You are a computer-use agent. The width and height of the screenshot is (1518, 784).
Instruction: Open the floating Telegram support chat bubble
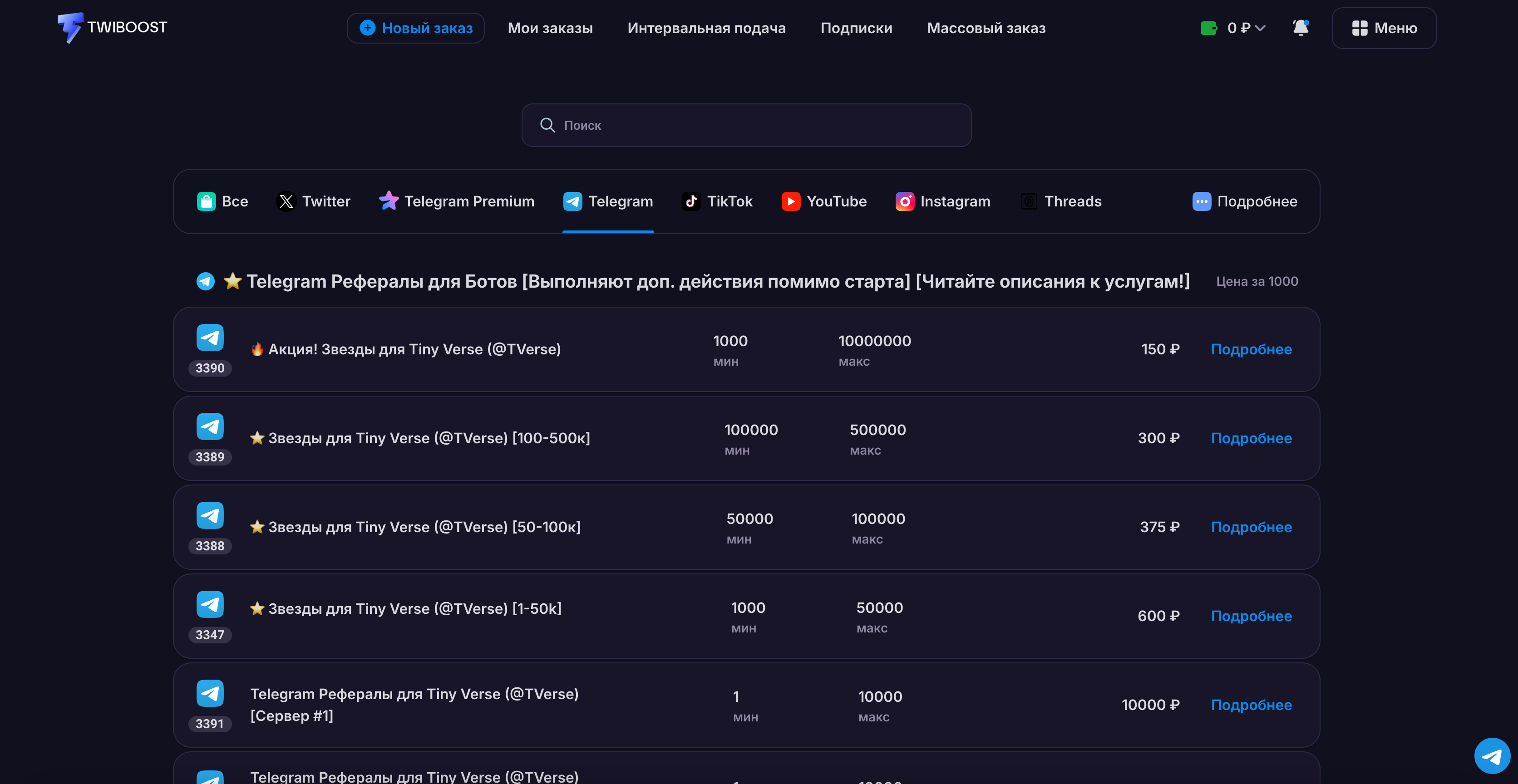(1492, 756)
